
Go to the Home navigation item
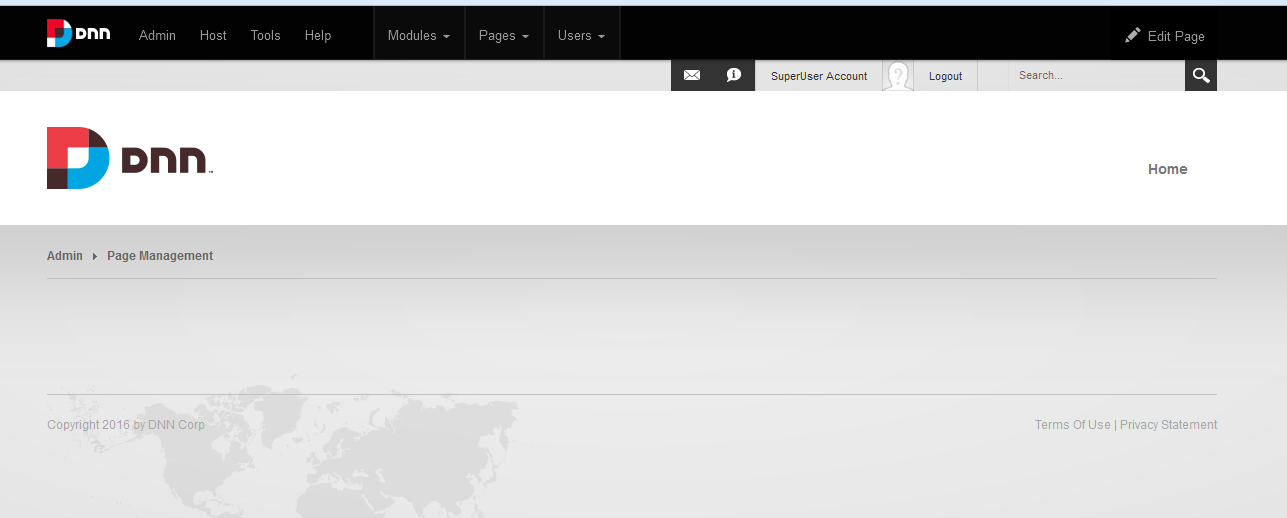click(1167, 169)
